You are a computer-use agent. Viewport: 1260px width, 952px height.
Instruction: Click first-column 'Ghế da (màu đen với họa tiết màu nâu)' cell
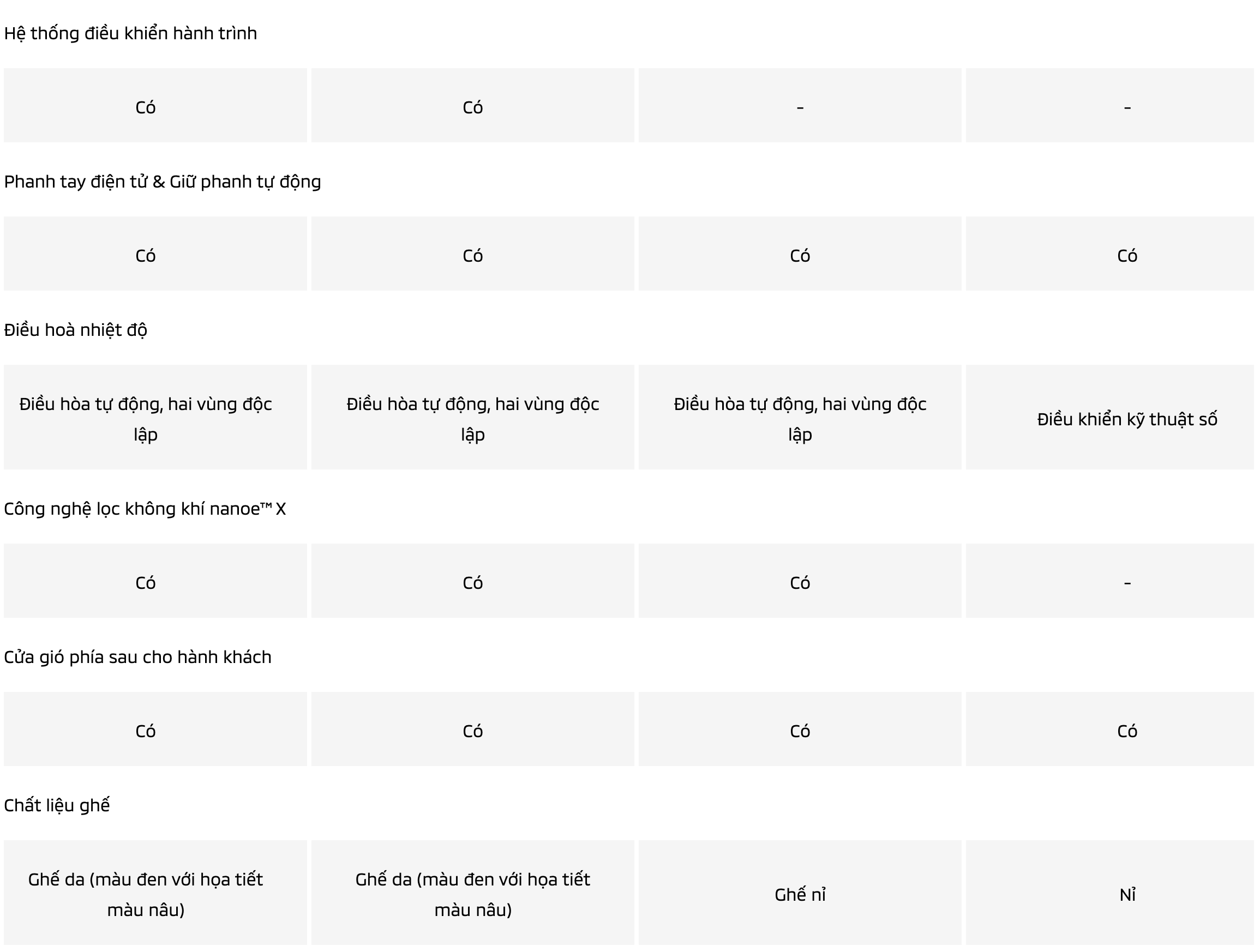(x=146, y=895)
